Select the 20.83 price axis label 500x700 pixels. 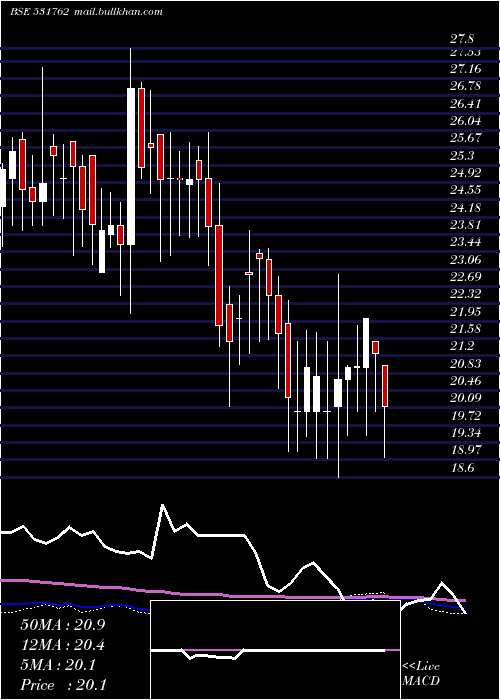point(466,364)
